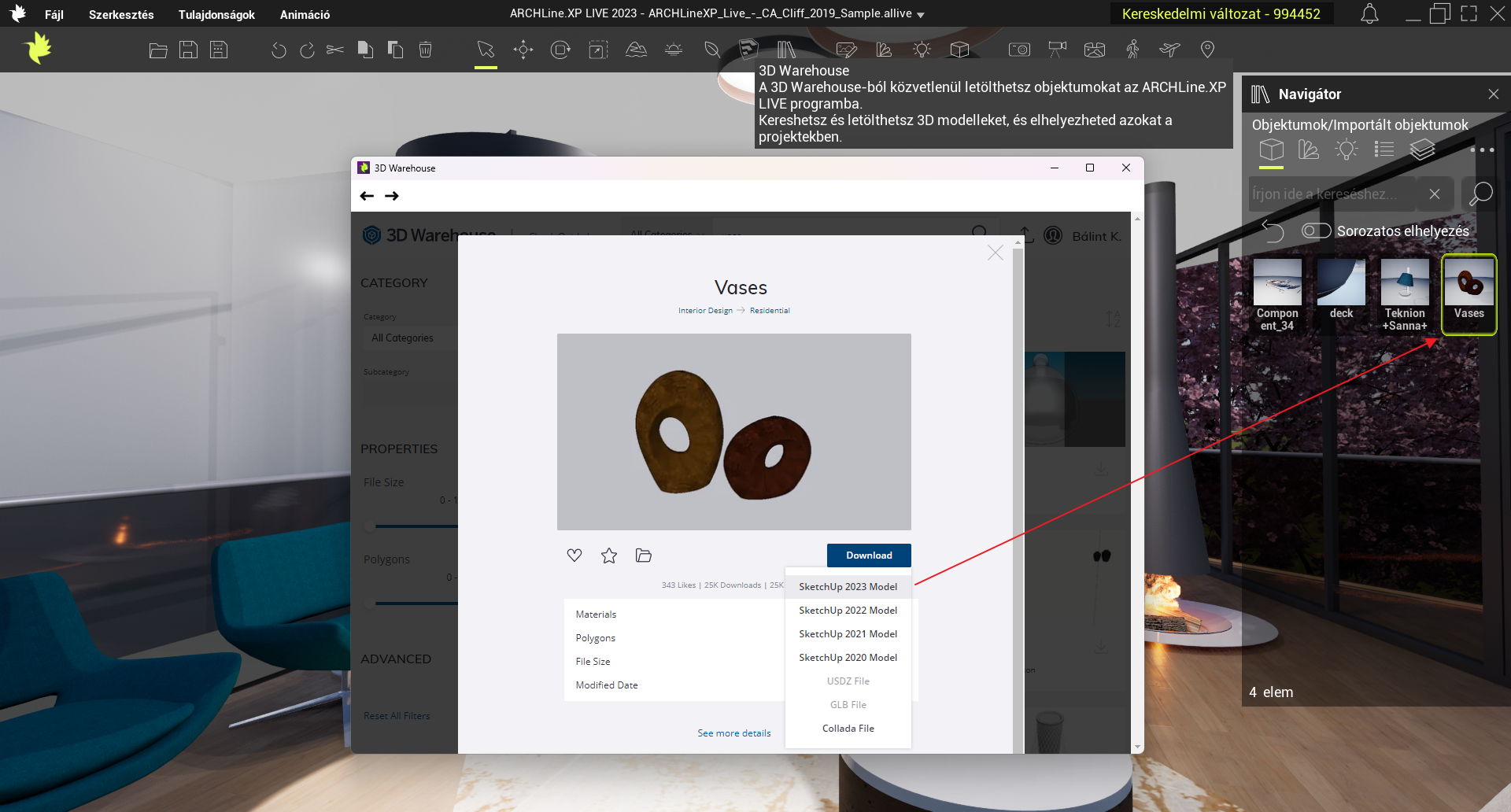The image size is (1511, 812).
Task: Click the Save As disk icon
Action: point(219,50)
